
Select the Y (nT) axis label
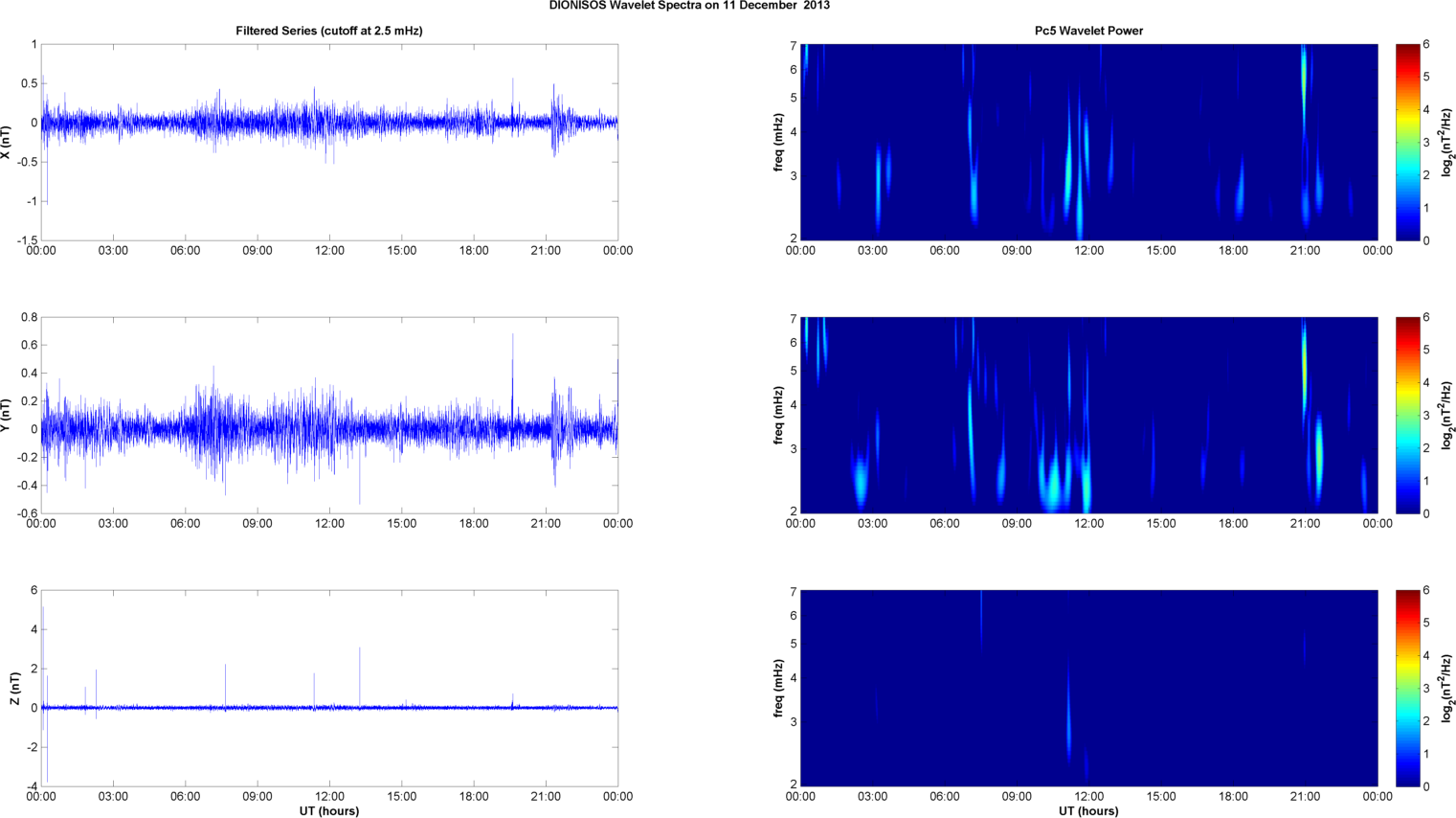tap(7, 415)
